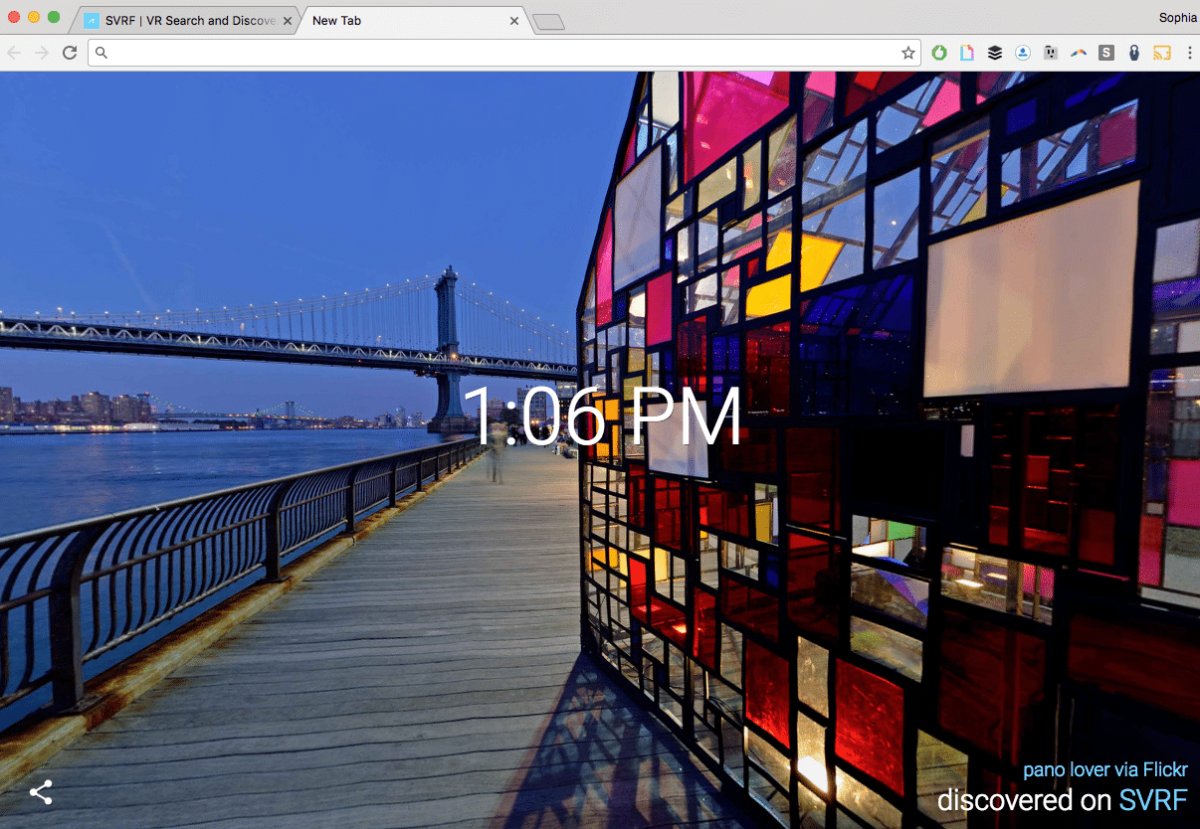Viewport: 1200px width, 829px height.
Task: Open the Sophia profile switcher
Action: [x=1176, y=17]
